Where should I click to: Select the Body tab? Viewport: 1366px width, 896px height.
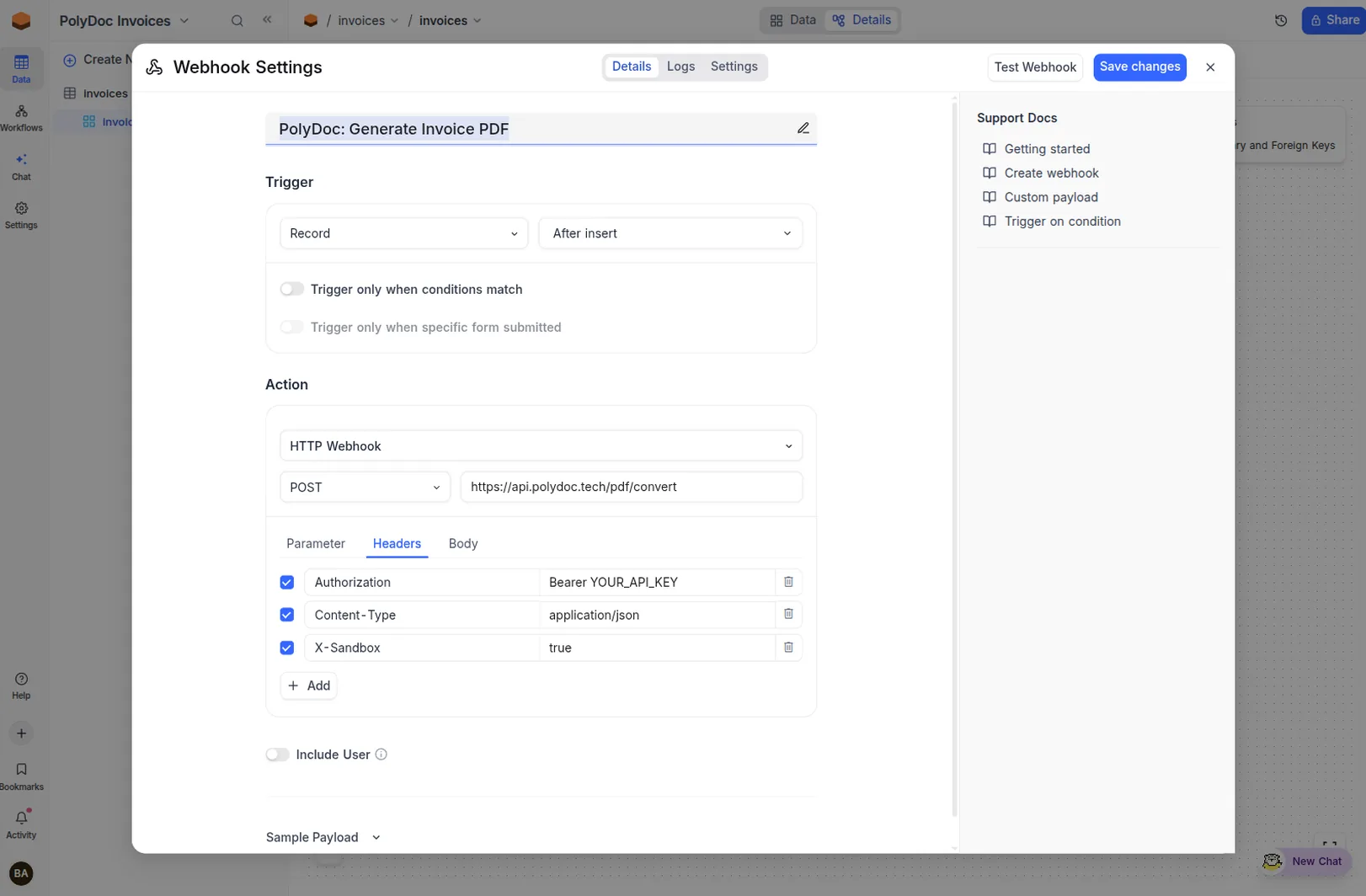(x=463, y=543)
